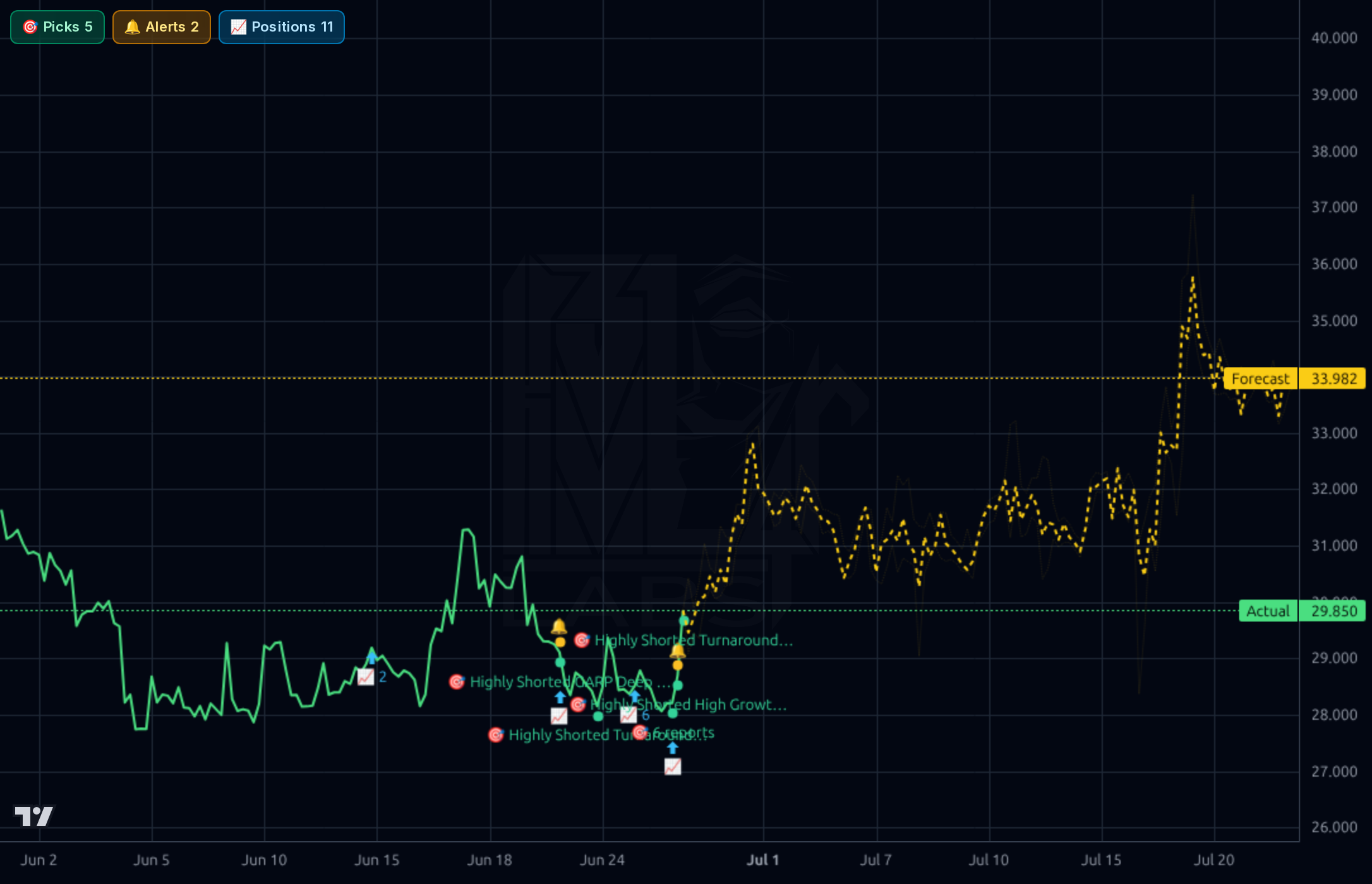
Task: Click the position count '2' text
Action: [383, 678]
